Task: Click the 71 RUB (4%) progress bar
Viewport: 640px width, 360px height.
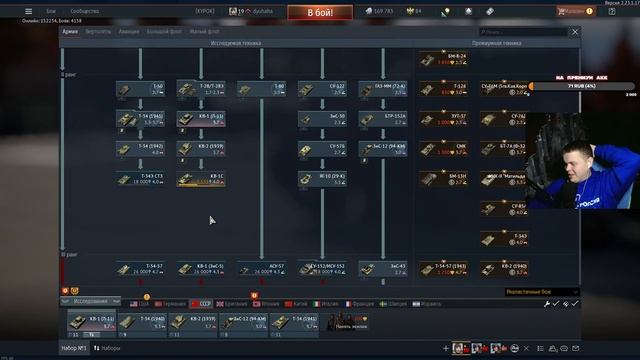Action: coord(582,86)
